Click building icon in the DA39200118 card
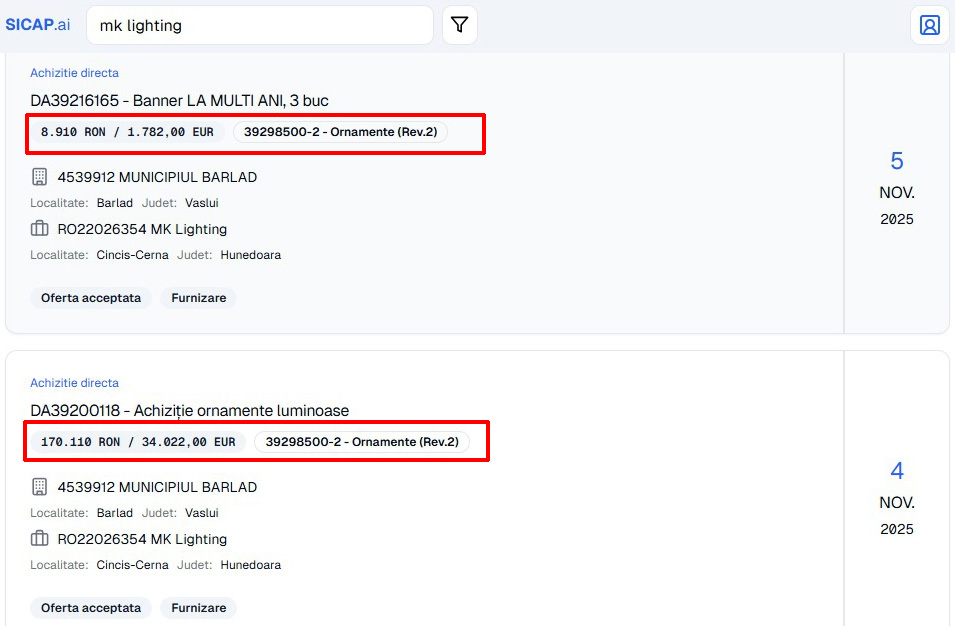The image size is (955, 626). [x=40, y=487]
